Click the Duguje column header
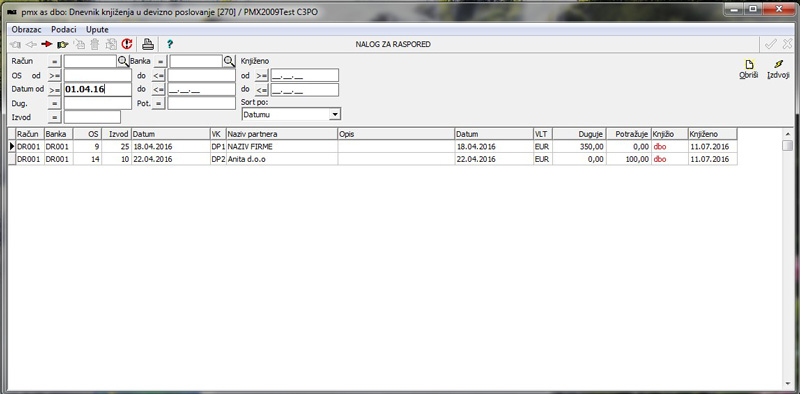The height and width of the screenshot is (394, 800). click(x=579, y=134)
